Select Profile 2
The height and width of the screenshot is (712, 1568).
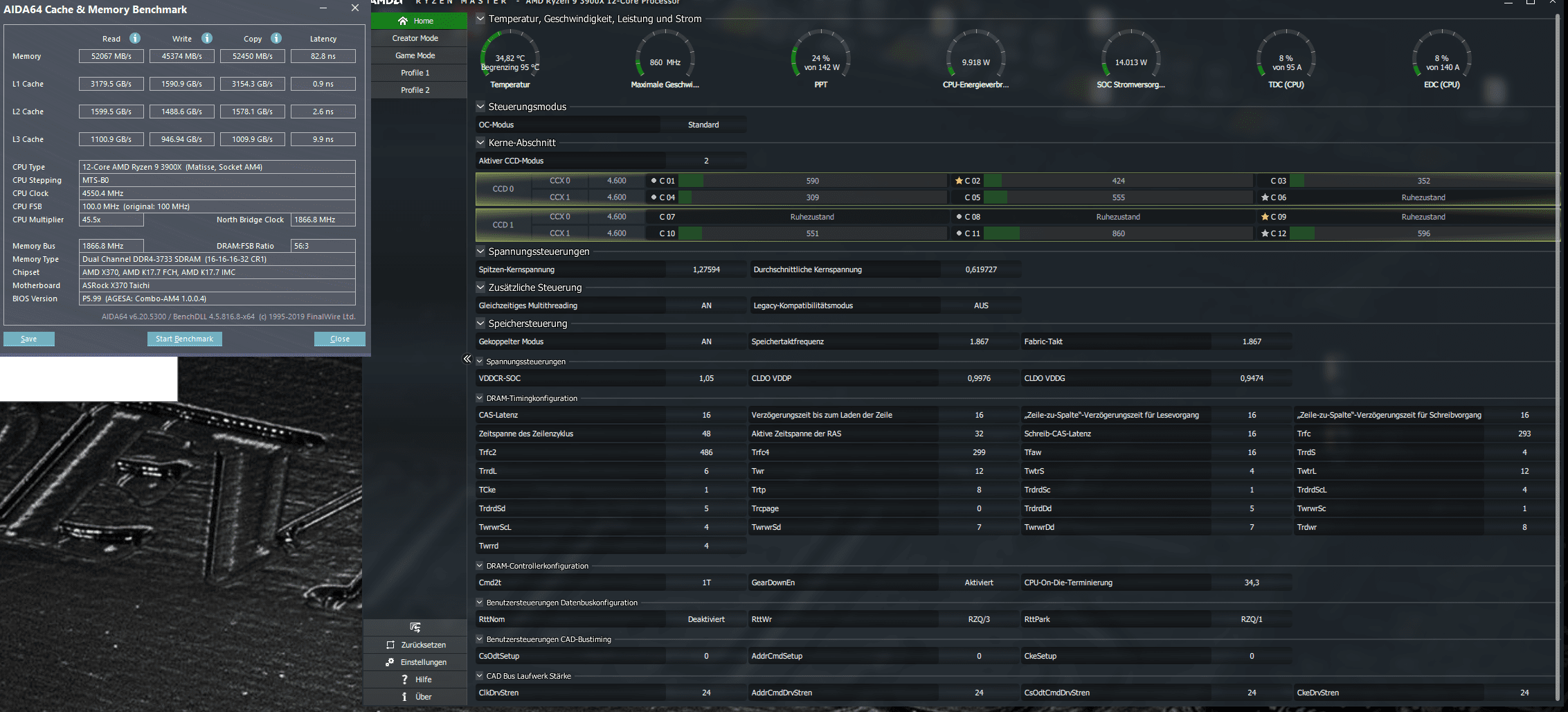click(419, 90)
